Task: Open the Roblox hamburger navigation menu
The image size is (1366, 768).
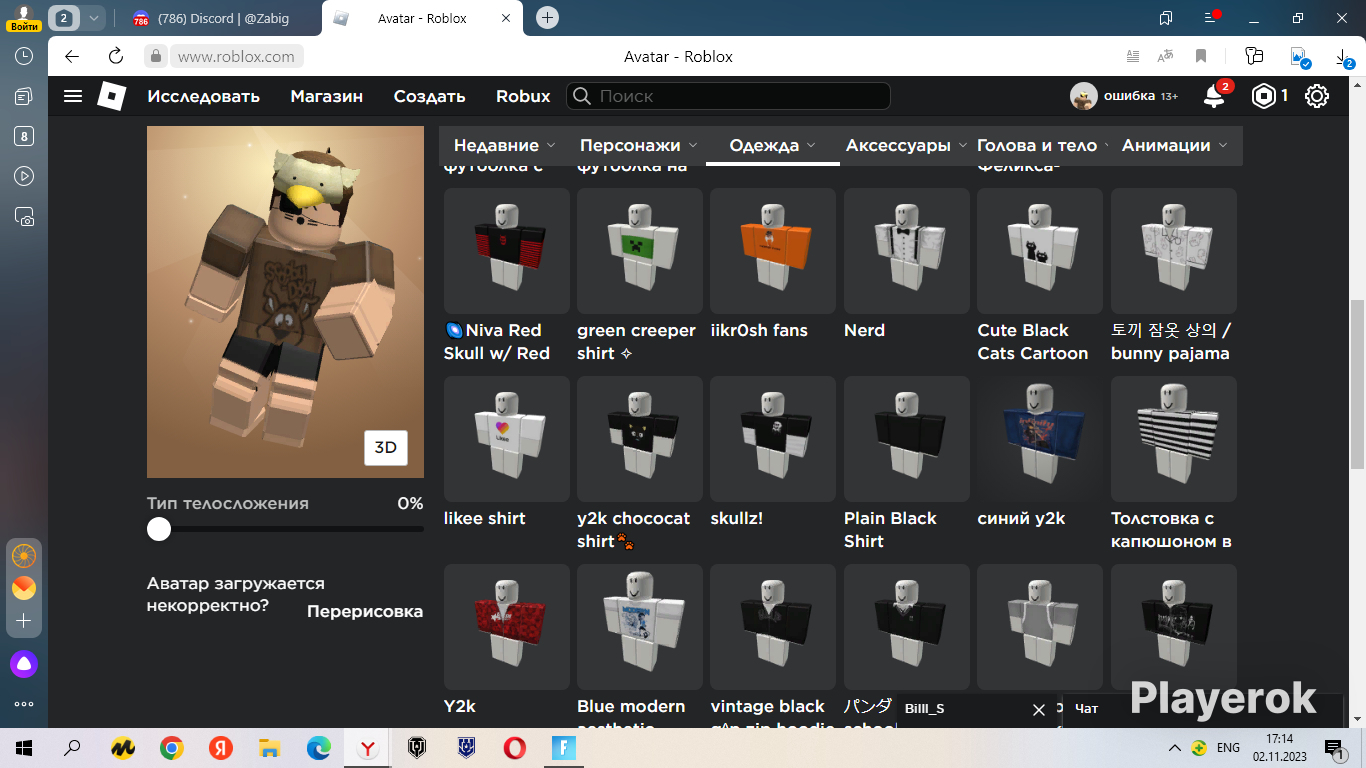Action: pos(73,96)
